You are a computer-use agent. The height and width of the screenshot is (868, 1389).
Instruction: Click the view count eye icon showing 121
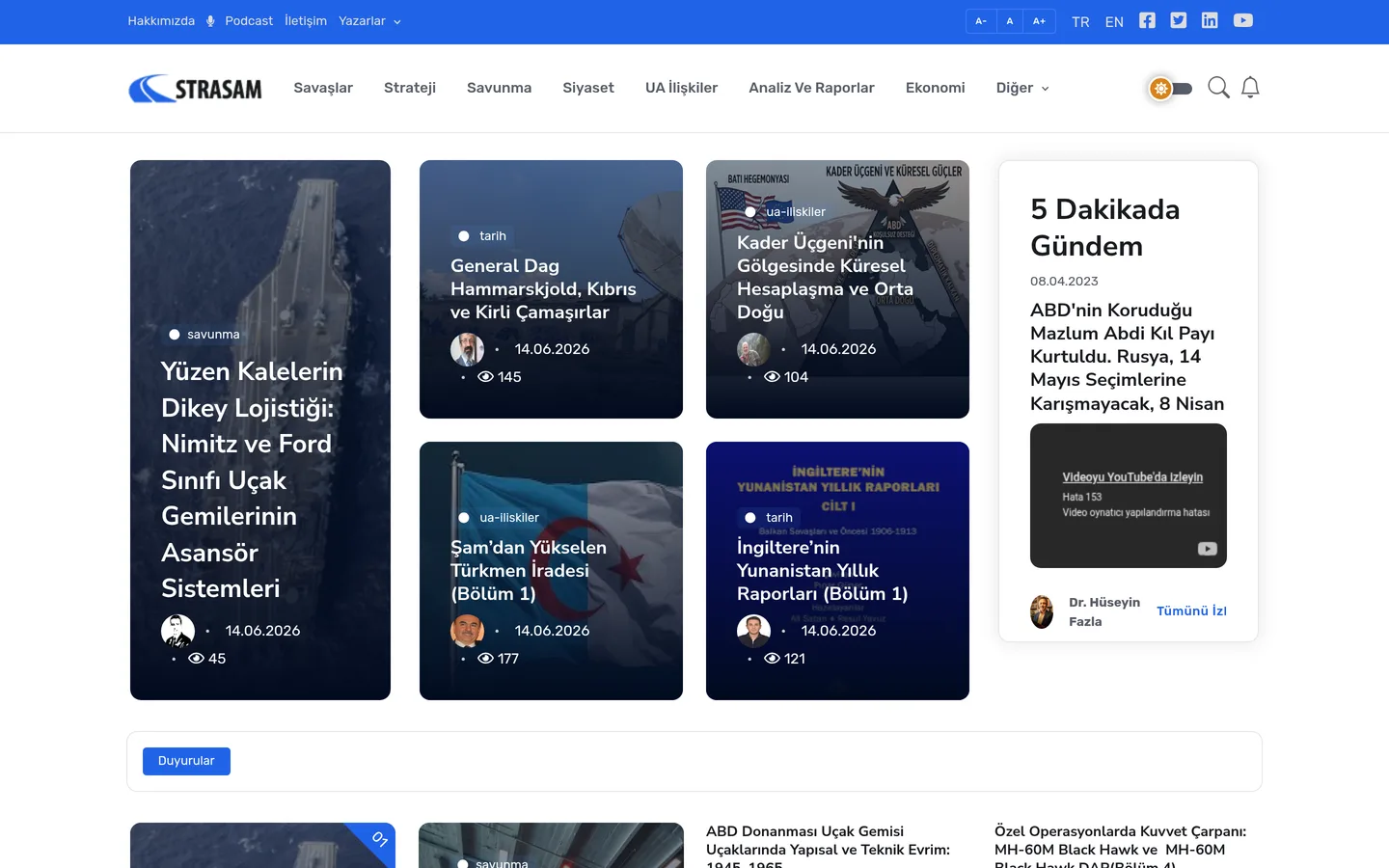[x=773, y=659]
